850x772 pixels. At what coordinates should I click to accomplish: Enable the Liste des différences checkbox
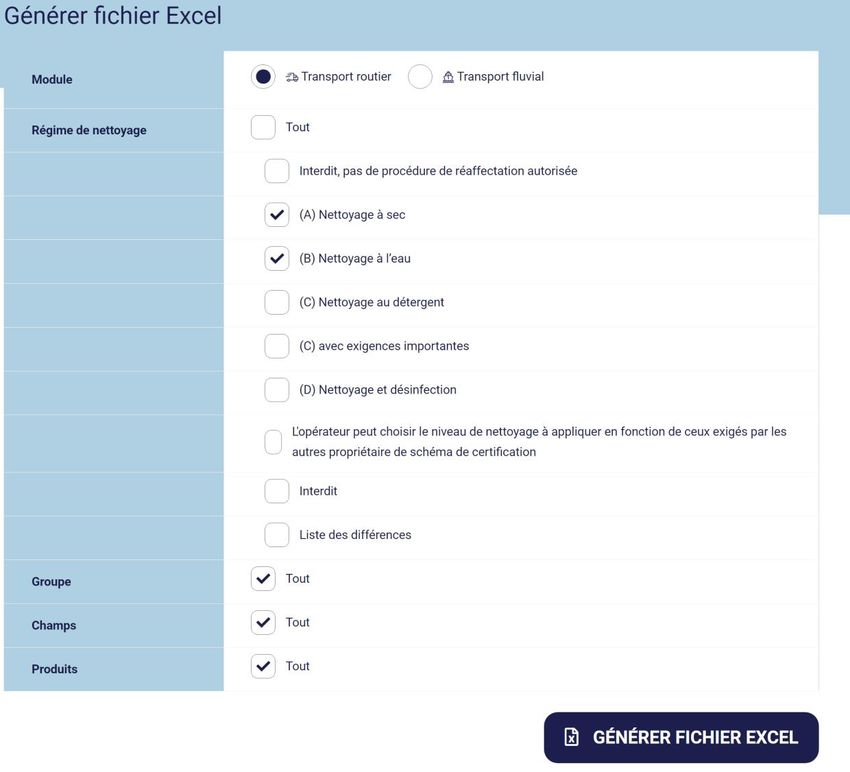(277, 535)
